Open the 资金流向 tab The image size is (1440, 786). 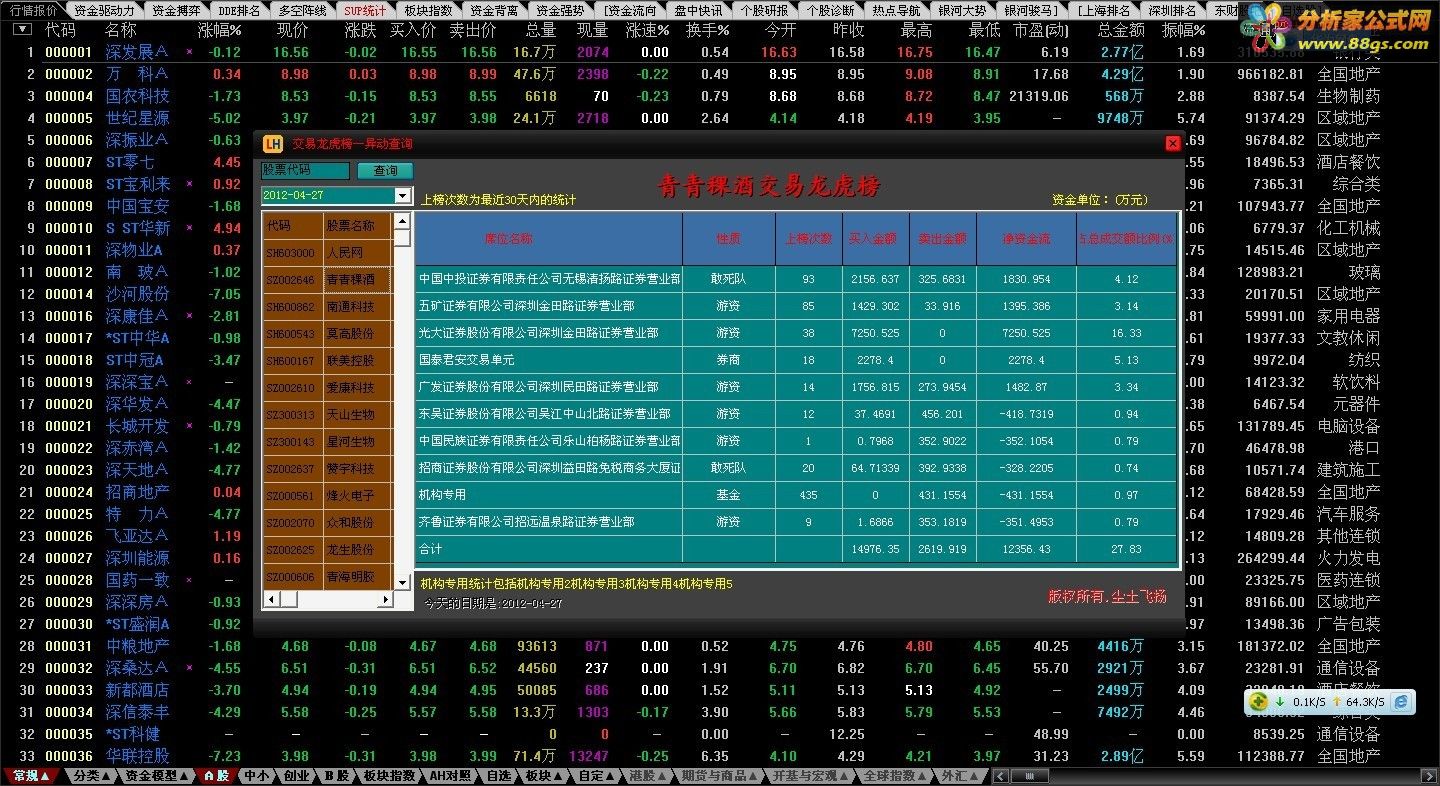pyautogui.click(x=632, y=10)
